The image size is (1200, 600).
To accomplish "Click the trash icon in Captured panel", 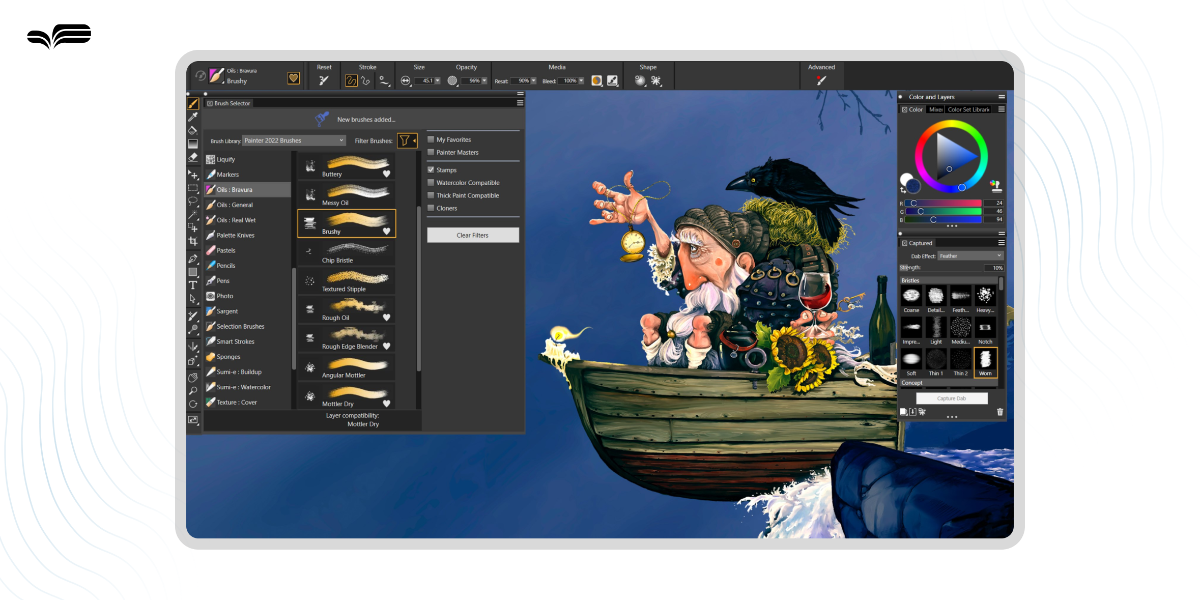I will pos(999,412).
